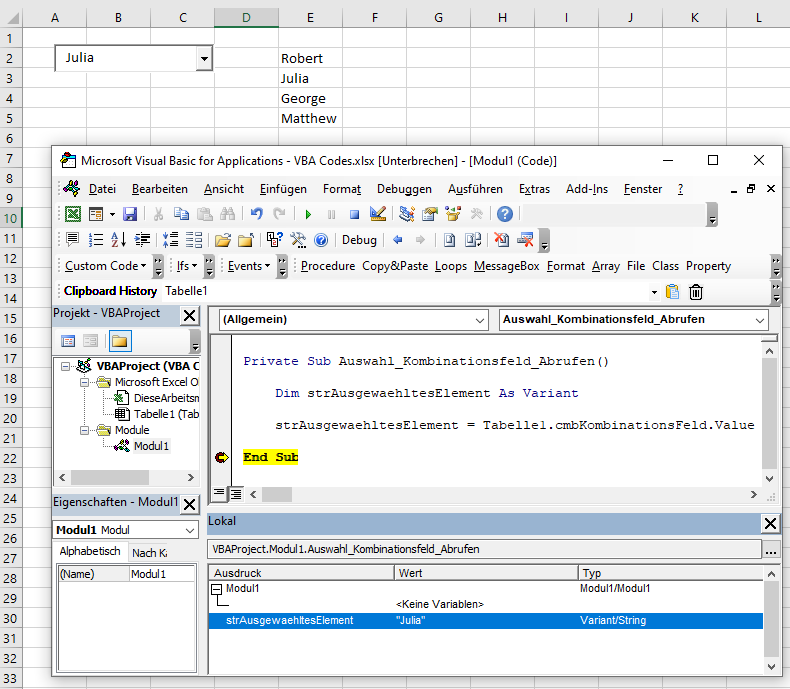790x689 pixels.
Task: Open the help question mark icon
Action: click(x=504, y=214)
